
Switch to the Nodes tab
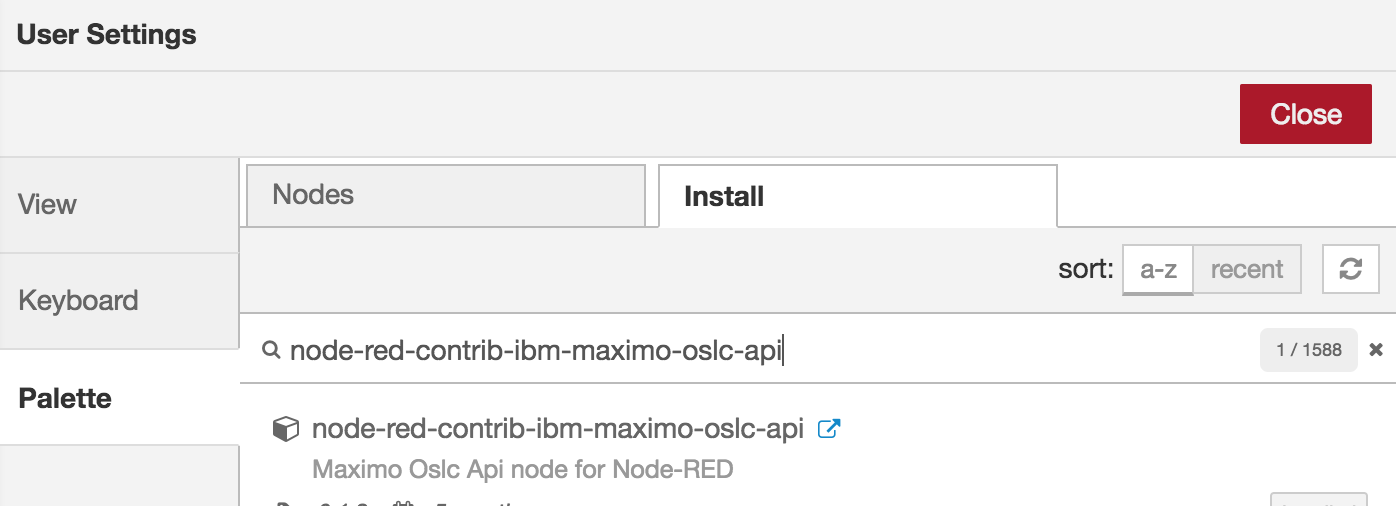tap(446, 195)
